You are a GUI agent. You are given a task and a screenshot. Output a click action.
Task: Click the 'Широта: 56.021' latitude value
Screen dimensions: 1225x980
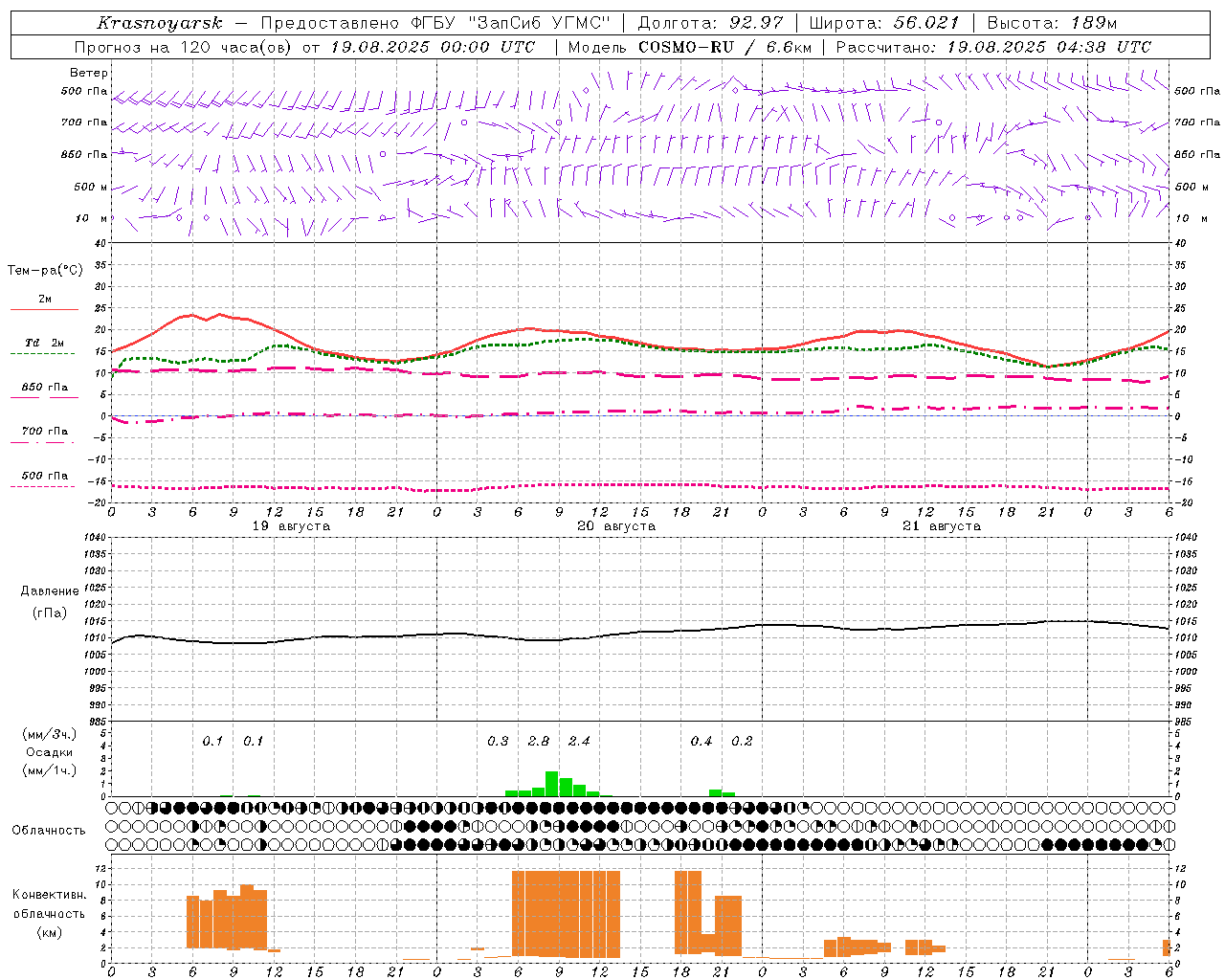(x=884, y=23)
